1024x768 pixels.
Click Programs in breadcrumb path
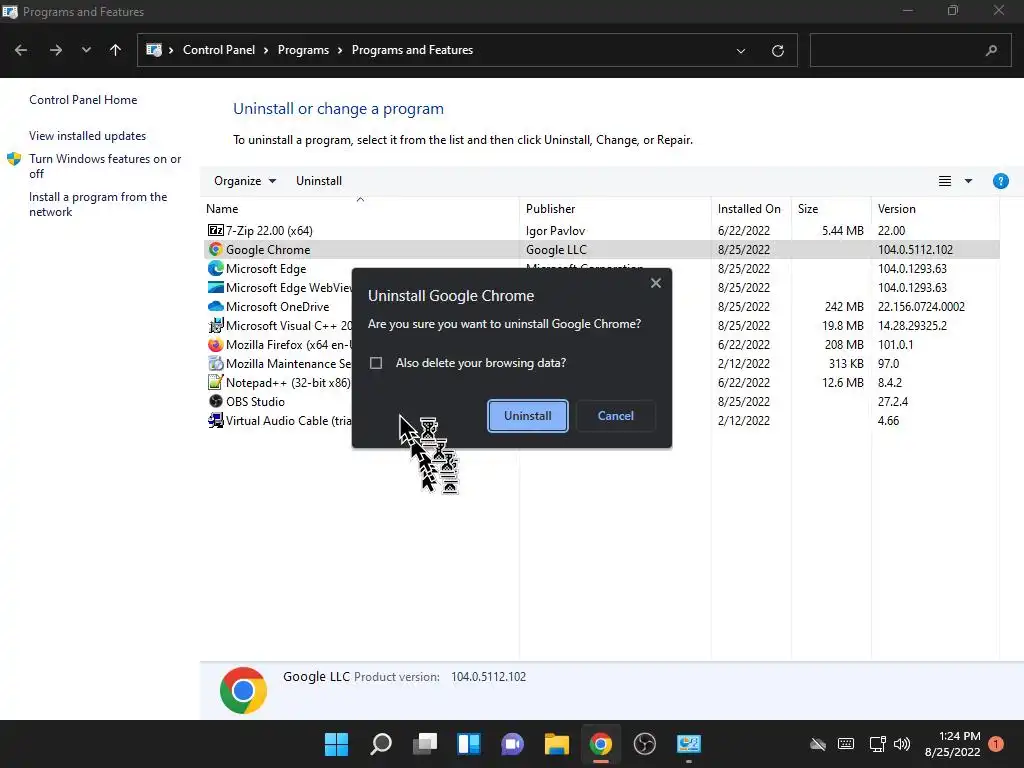tap(303, 50)
